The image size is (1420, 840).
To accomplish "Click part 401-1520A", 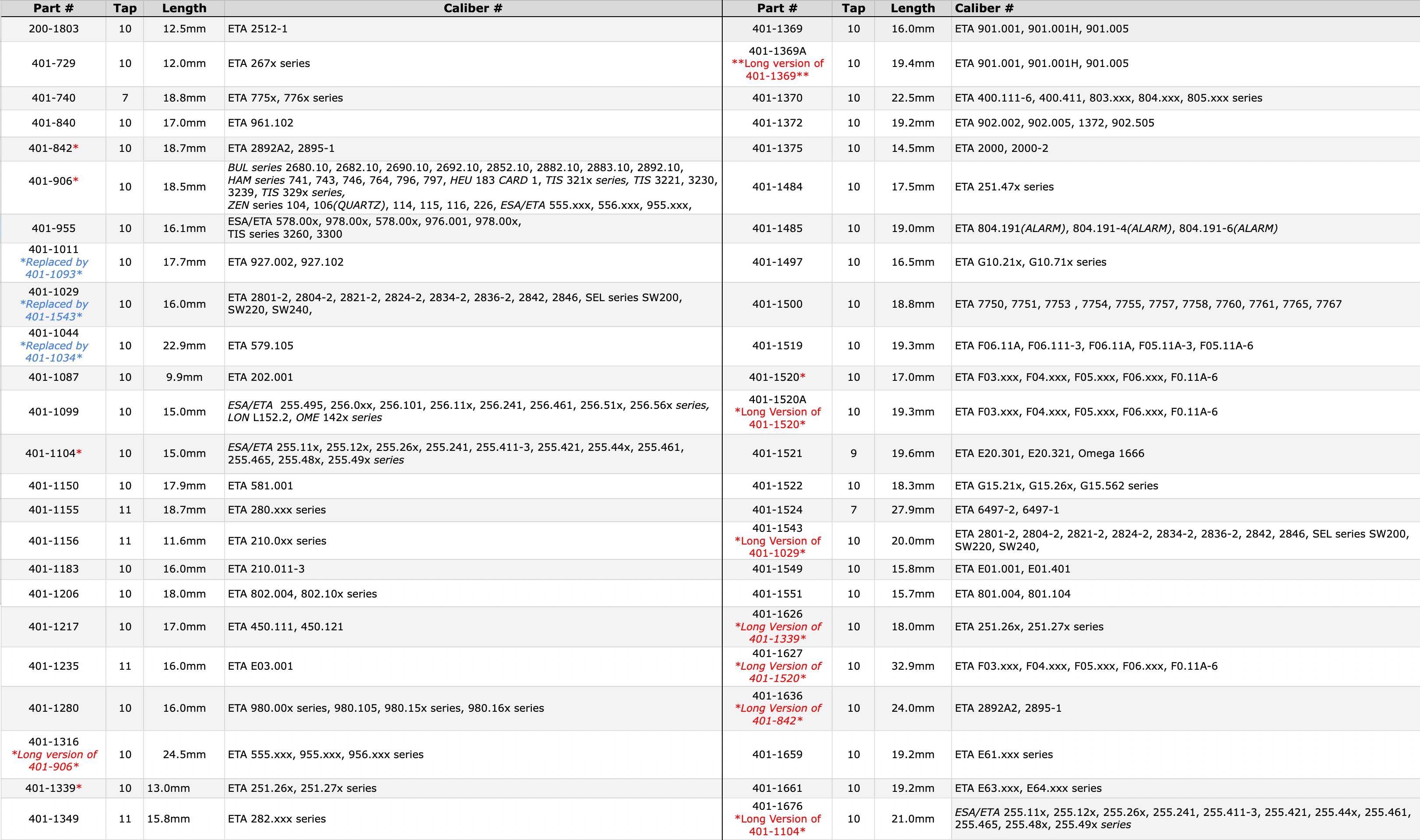I will [x=777, y=400].
